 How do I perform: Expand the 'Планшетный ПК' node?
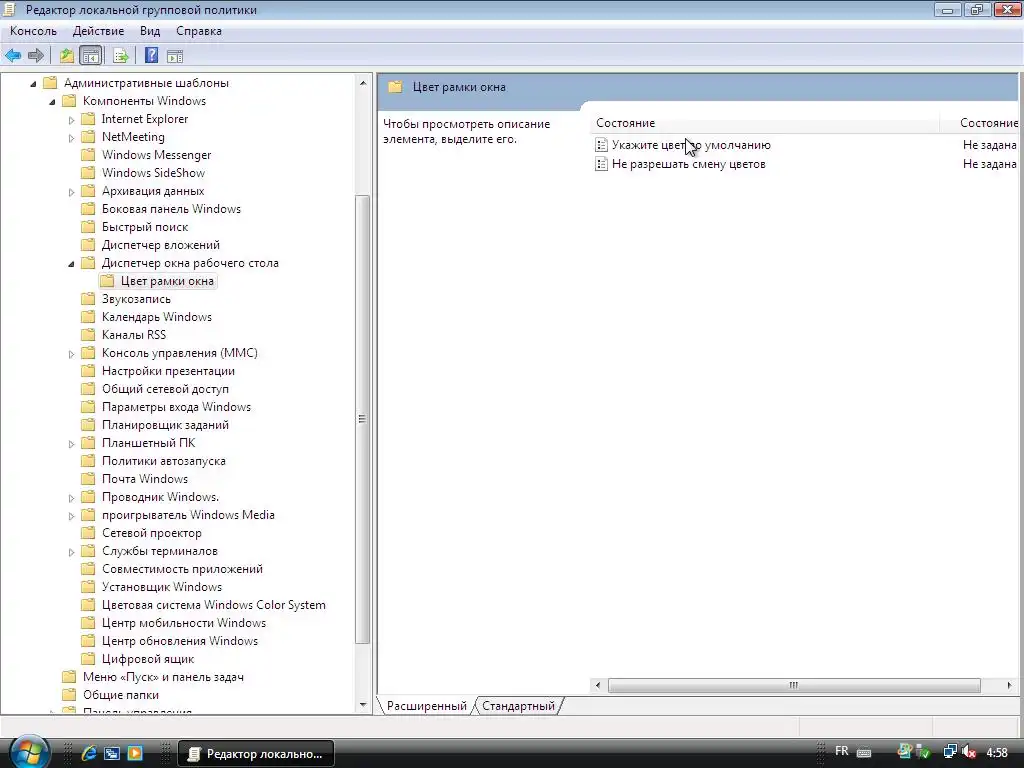click(x=71, y=444)
